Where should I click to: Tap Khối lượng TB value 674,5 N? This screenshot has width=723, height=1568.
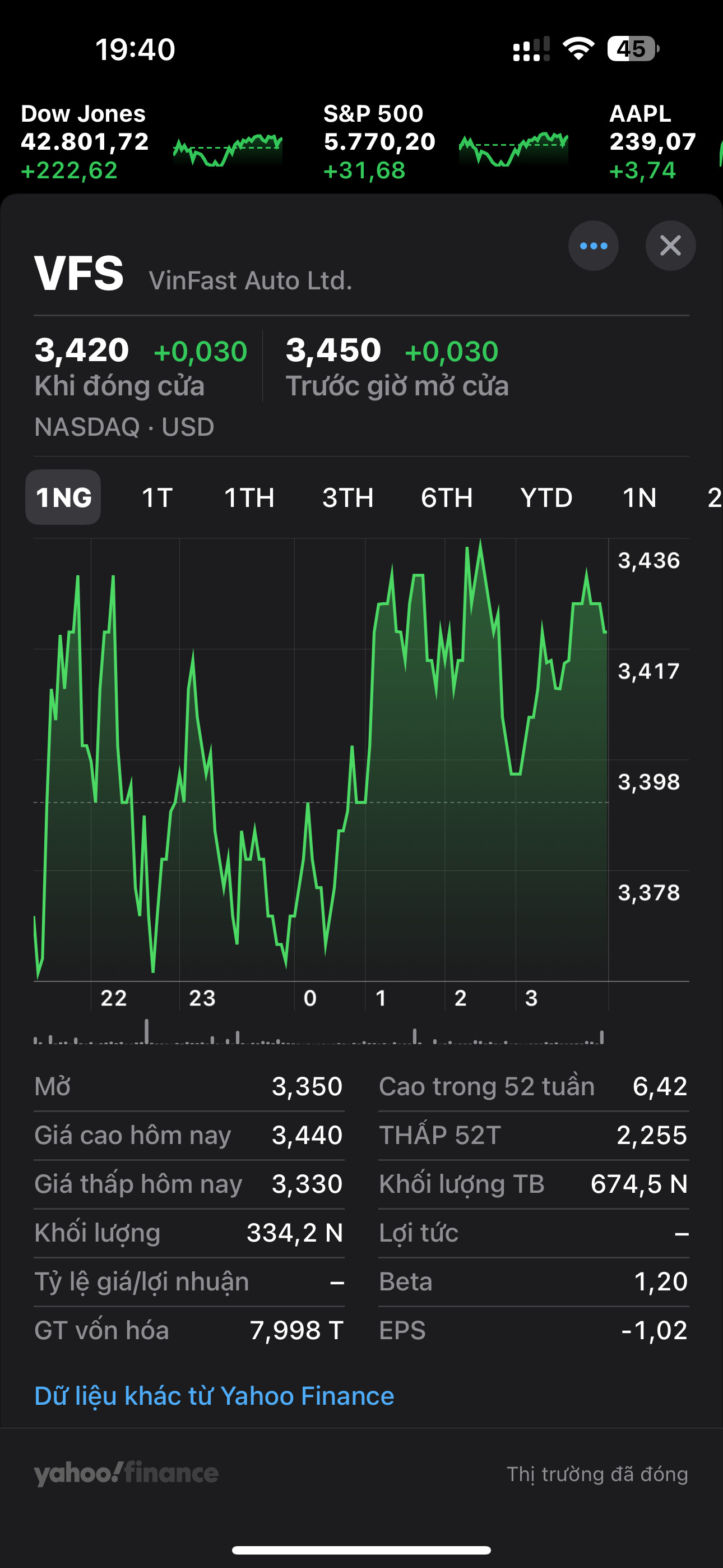tap(639, 1184)
